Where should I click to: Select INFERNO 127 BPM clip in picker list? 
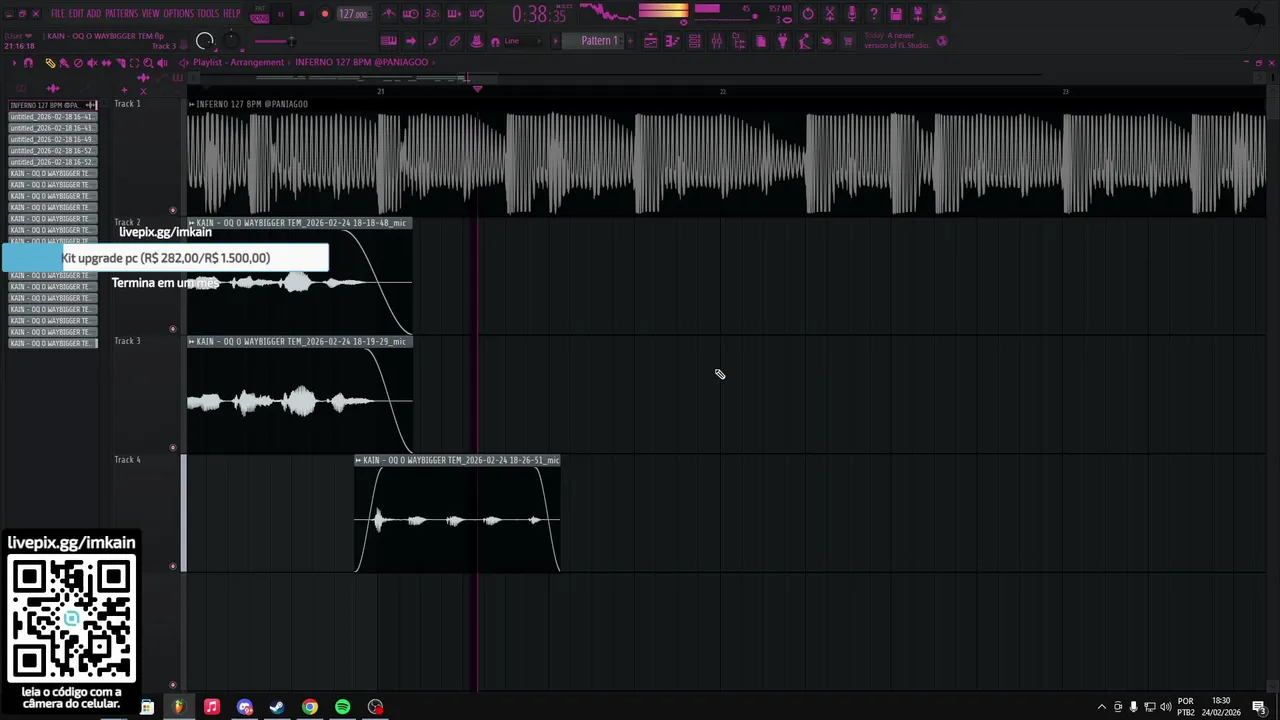point(53,105)
